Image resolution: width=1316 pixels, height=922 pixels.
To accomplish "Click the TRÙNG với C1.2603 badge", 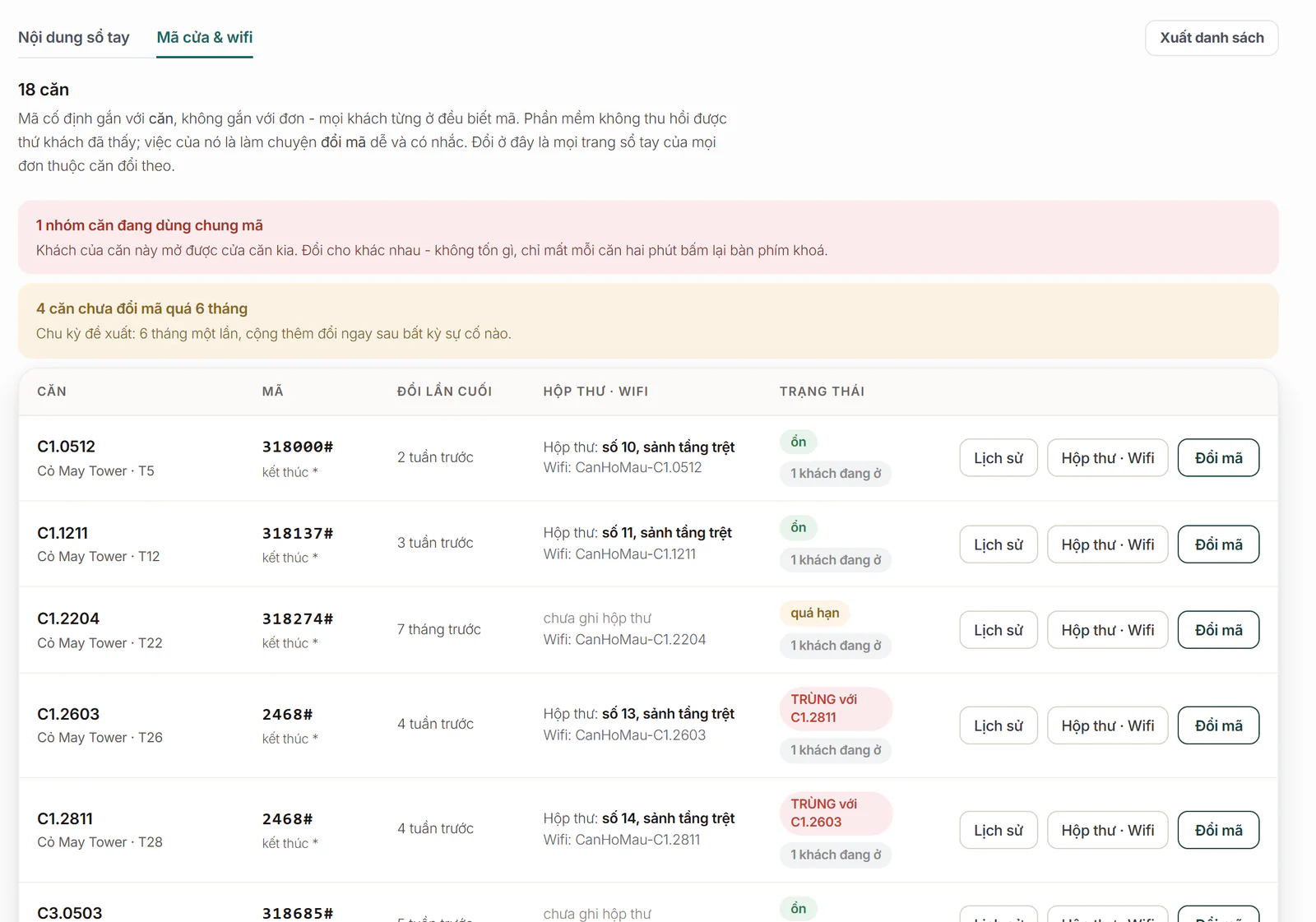I will coord(836,813).
